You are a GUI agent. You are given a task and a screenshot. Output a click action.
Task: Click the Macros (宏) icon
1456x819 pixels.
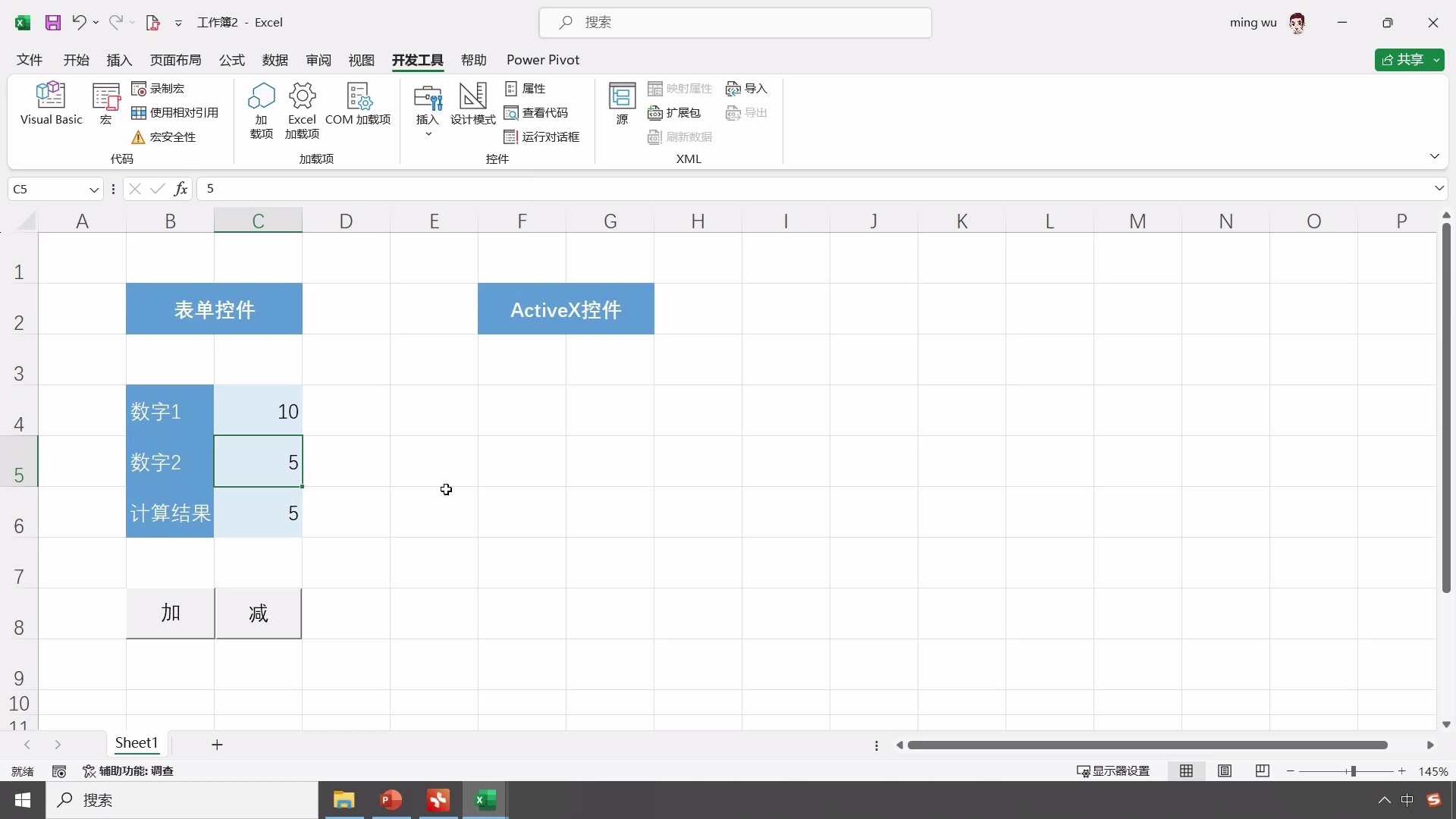(106, 102)
